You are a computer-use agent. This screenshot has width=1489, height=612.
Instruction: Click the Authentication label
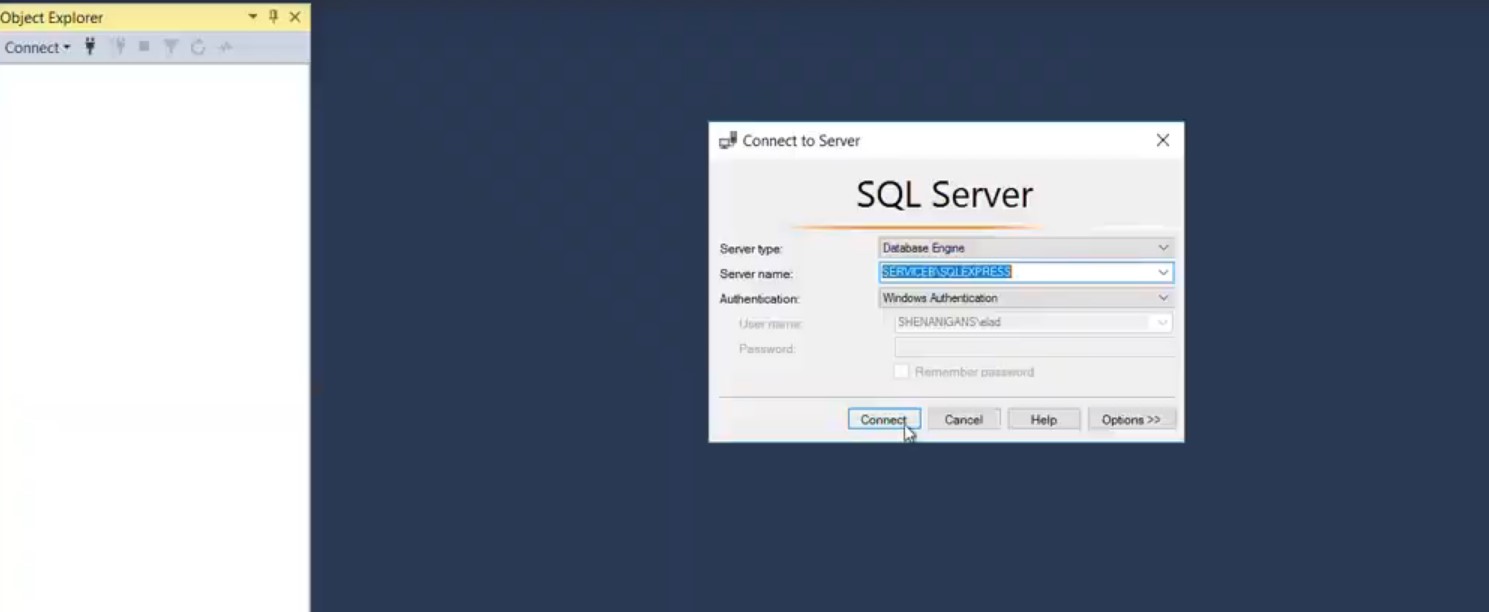[x=759, y=299]
